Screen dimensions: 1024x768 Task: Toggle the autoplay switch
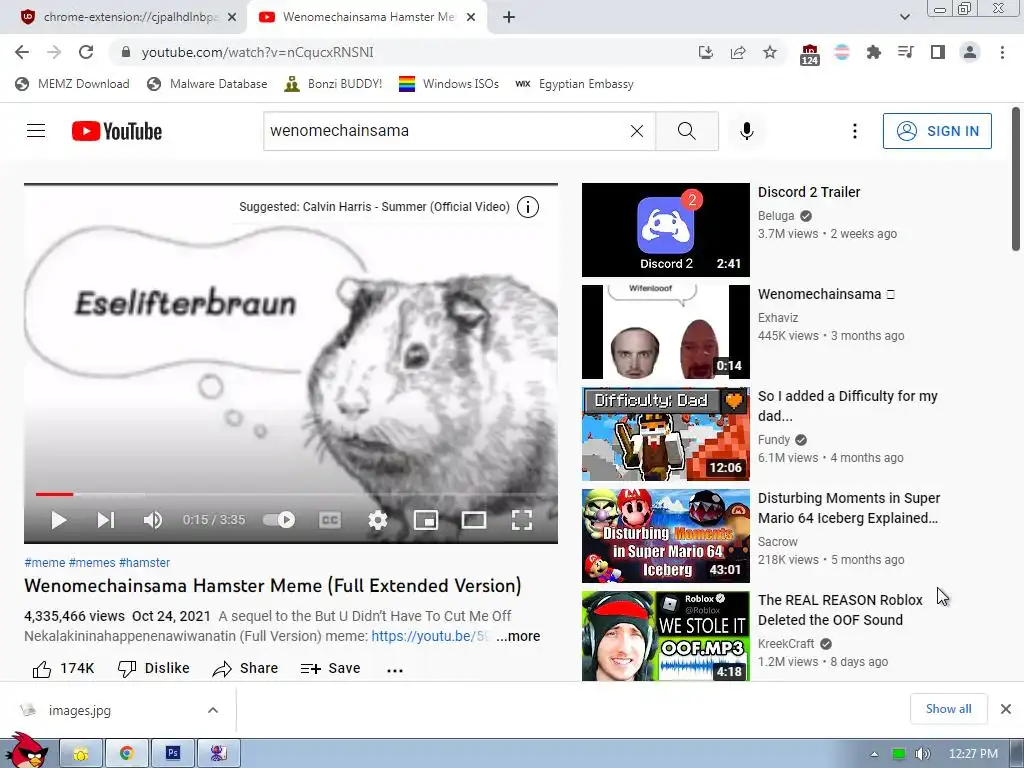(279, 520)
